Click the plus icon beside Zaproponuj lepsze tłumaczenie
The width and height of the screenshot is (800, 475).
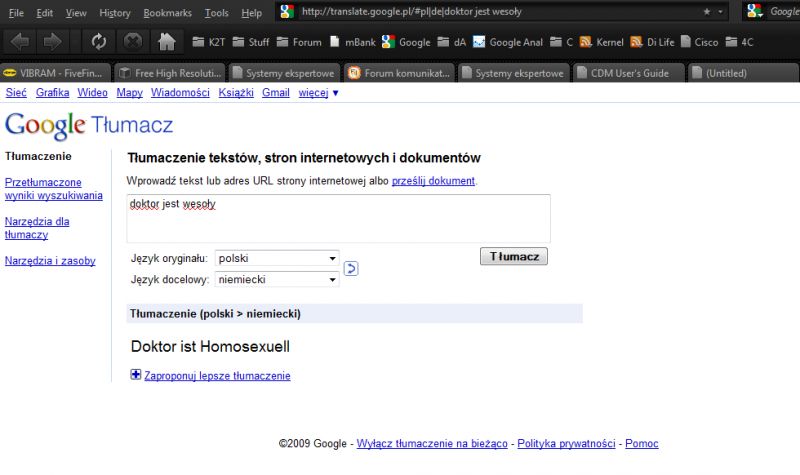click(136, 375)
